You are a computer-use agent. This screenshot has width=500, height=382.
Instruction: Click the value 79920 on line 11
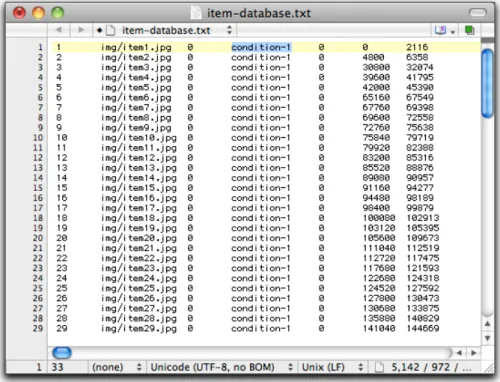click(x=376, y=148)
